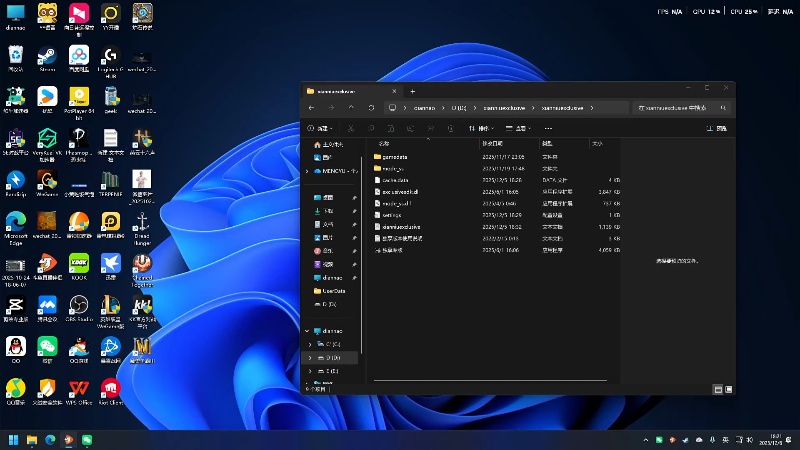Viewport: 800px width, 450px height.
Task: Open WPS Office desktop shortcut
Action: tap(79, 388)
